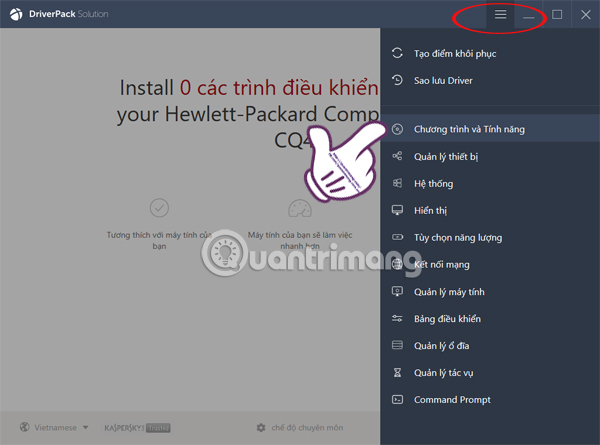Click the Quản lý thiết bị nodes icon
Screen dimensions: 600x445
(x=397, y=156)
